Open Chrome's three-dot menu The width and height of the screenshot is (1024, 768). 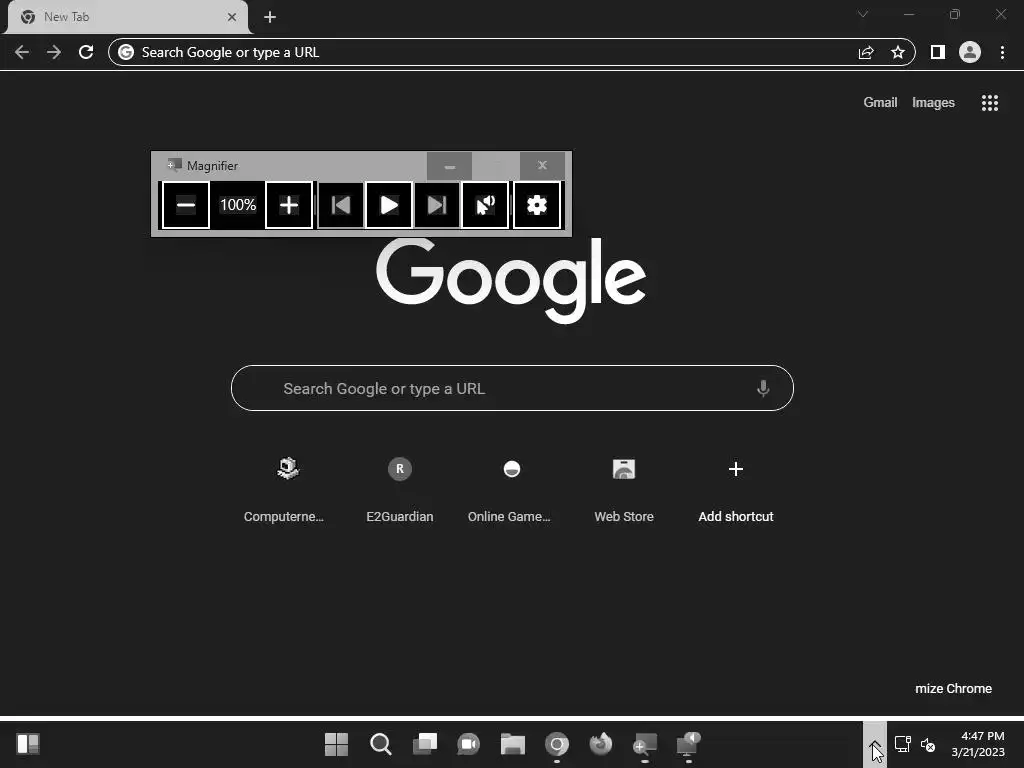(x=1002, y=52)
